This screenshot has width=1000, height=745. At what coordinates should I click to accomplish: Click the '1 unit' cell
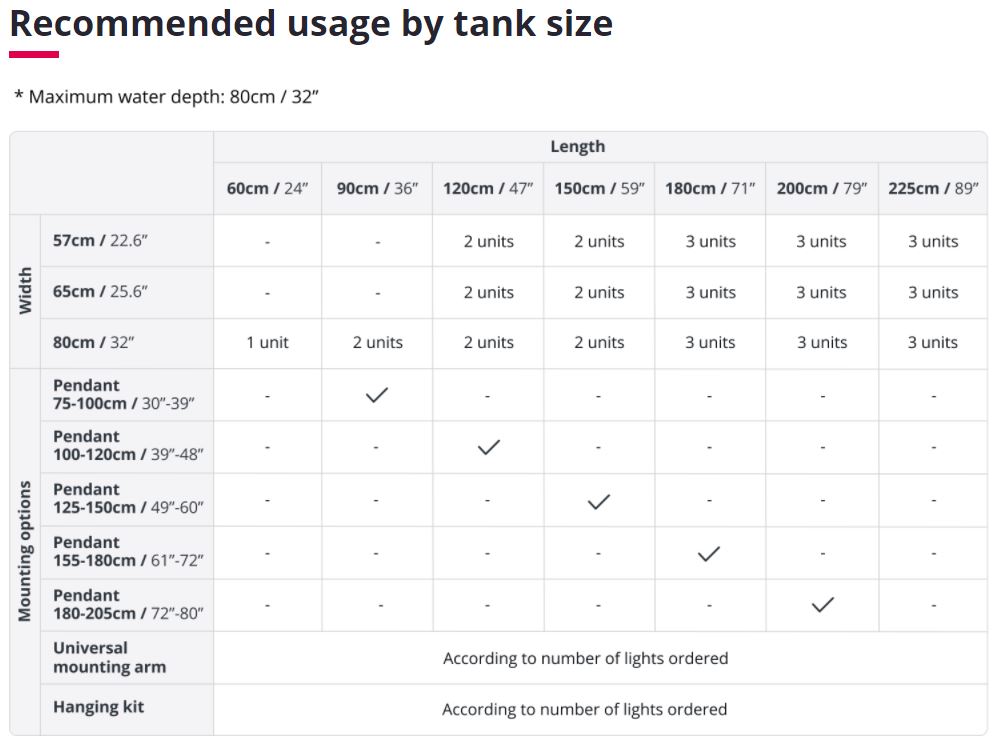coord(267,343)
